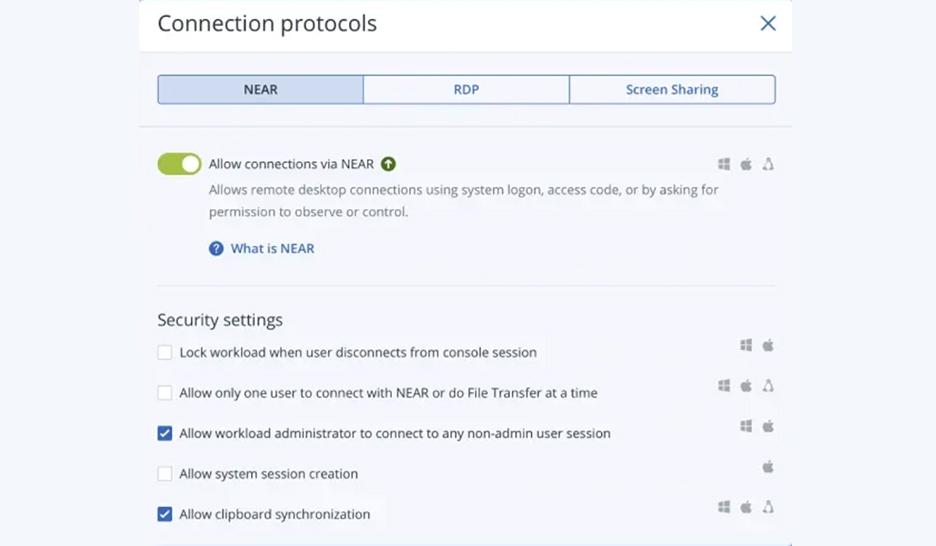Switch to the RDP tab
This screenshot has height=546, width=936.
pyautogui.click(x=466, y=90)
